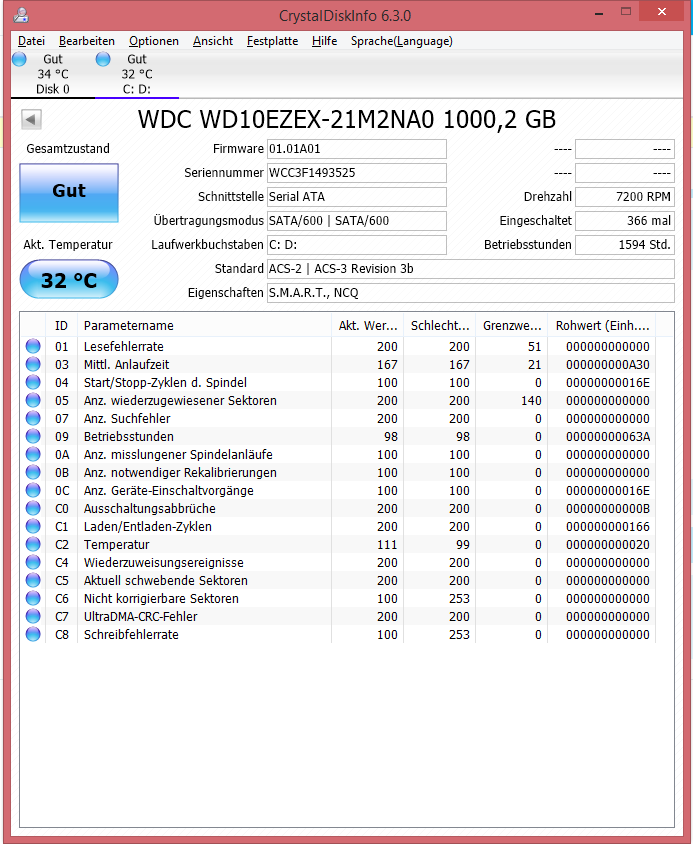Minimize the CrystalDiskInfo window

599,13
